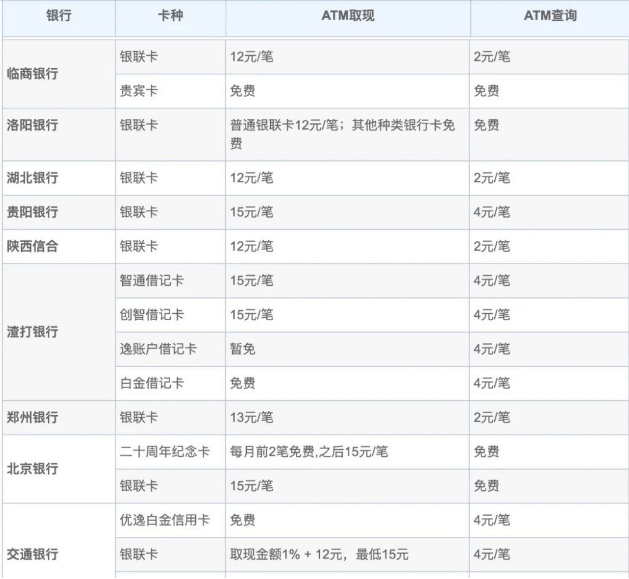Click the 银行 column header
This screenshot has height=579, width=629.
(59, 16)
